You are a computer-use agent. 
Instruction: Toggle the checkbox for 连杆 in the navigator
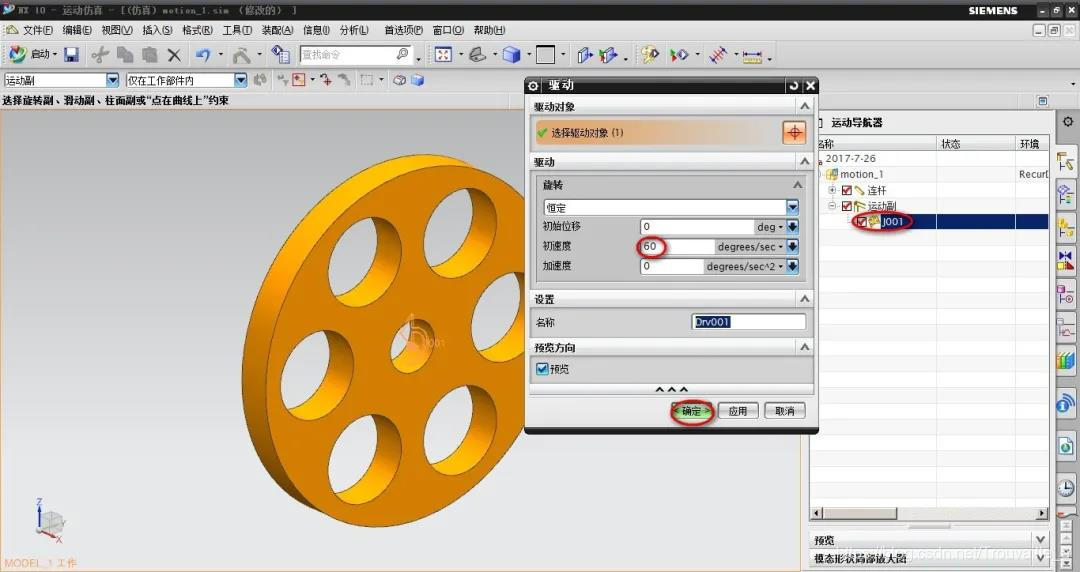coord(847,190)
